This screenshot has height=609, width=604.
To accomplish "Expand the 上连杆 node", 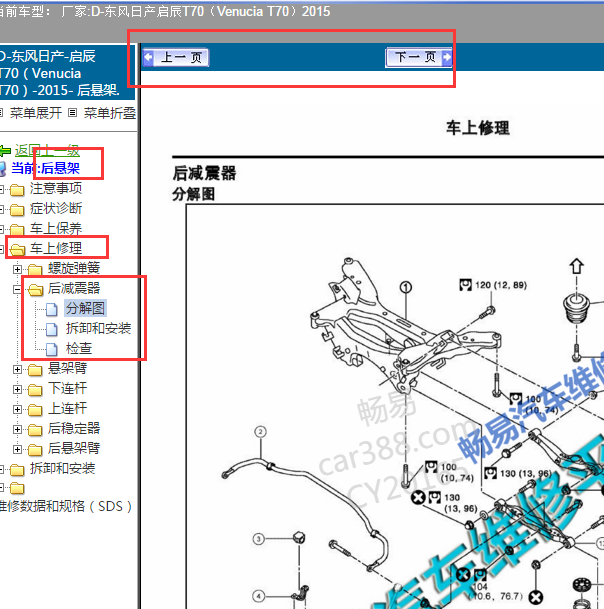I will pos(17,409).
